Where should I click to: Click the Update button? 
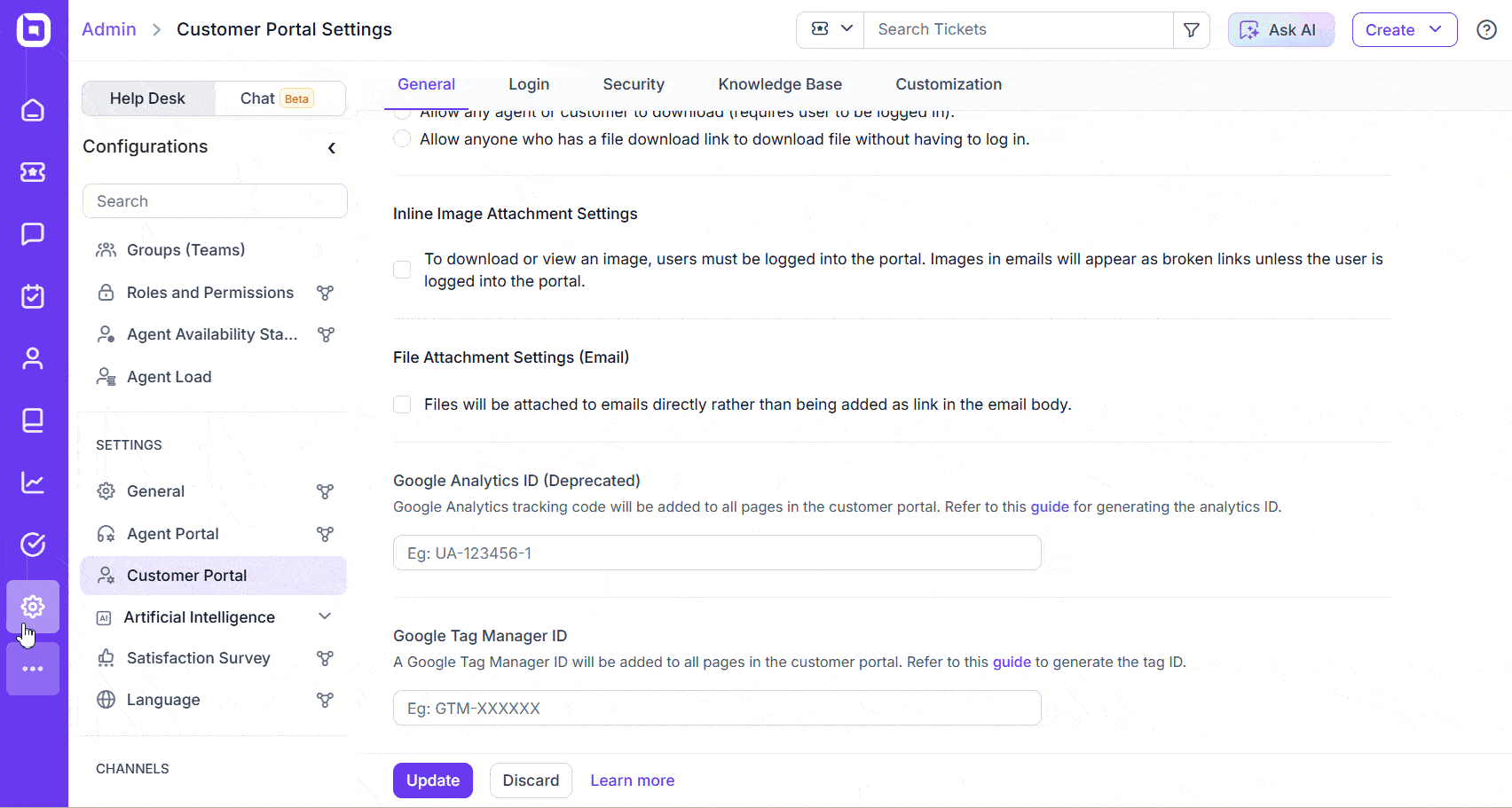(433, 781)
